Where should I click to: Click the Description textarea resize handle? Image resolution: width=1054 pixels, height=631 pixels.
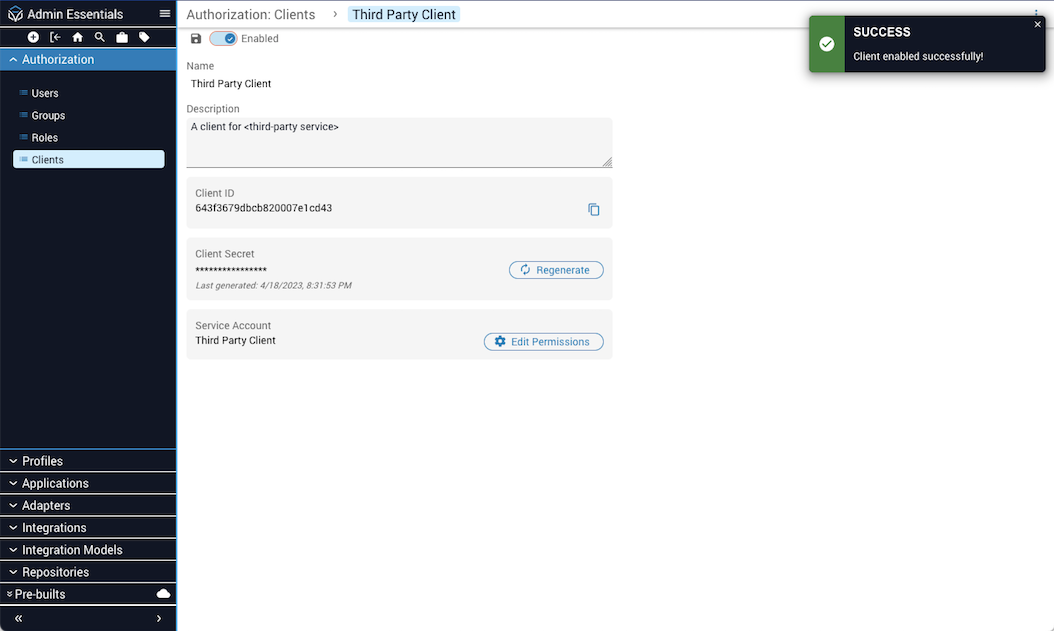607,162
